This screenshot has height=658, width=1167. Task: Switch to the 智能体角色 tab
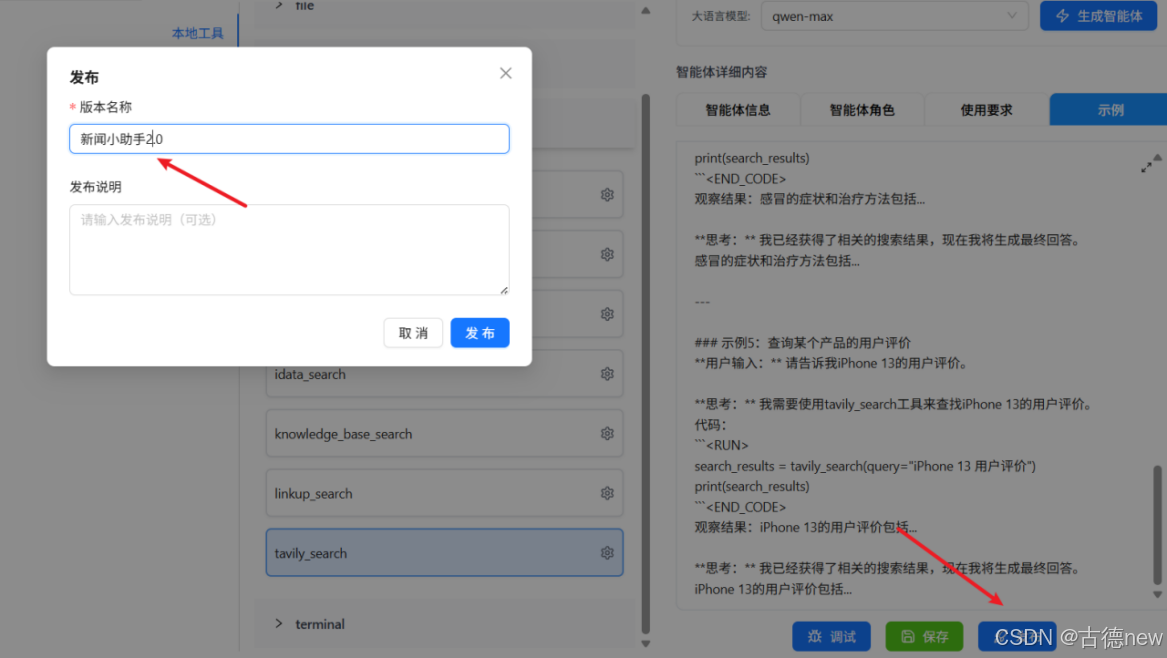[x=862, y=110]
